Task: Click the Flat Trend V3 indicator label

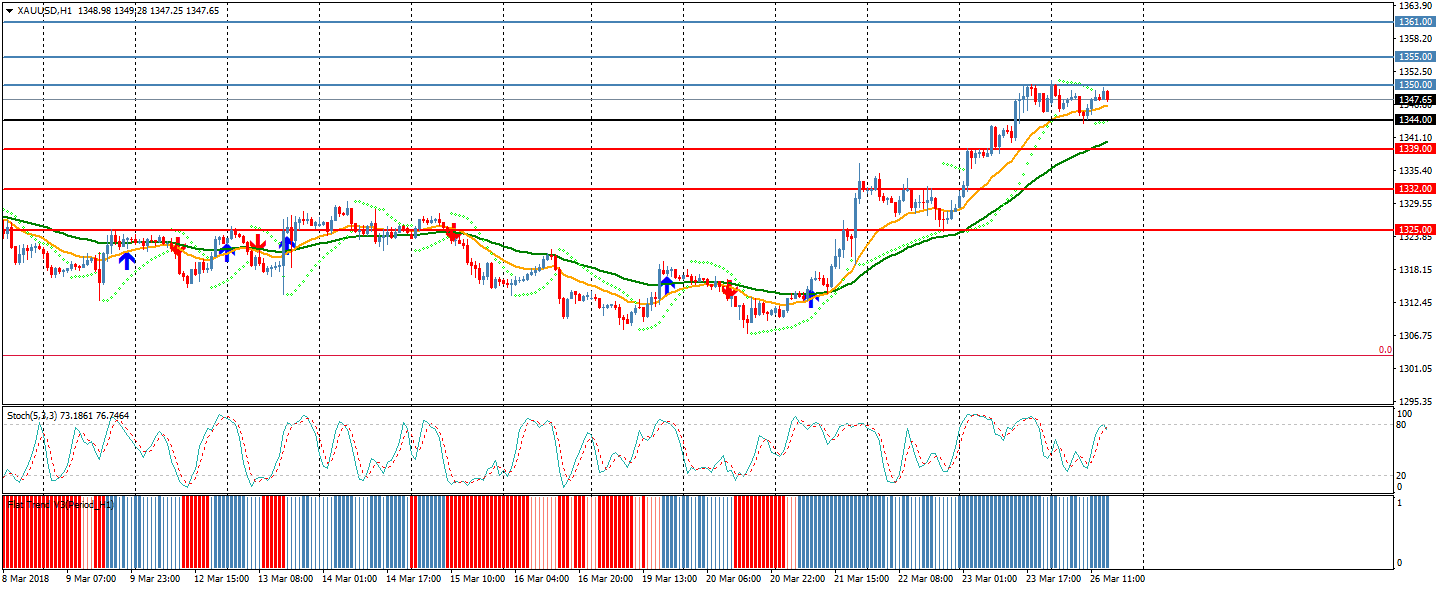Action: [60, 505]
